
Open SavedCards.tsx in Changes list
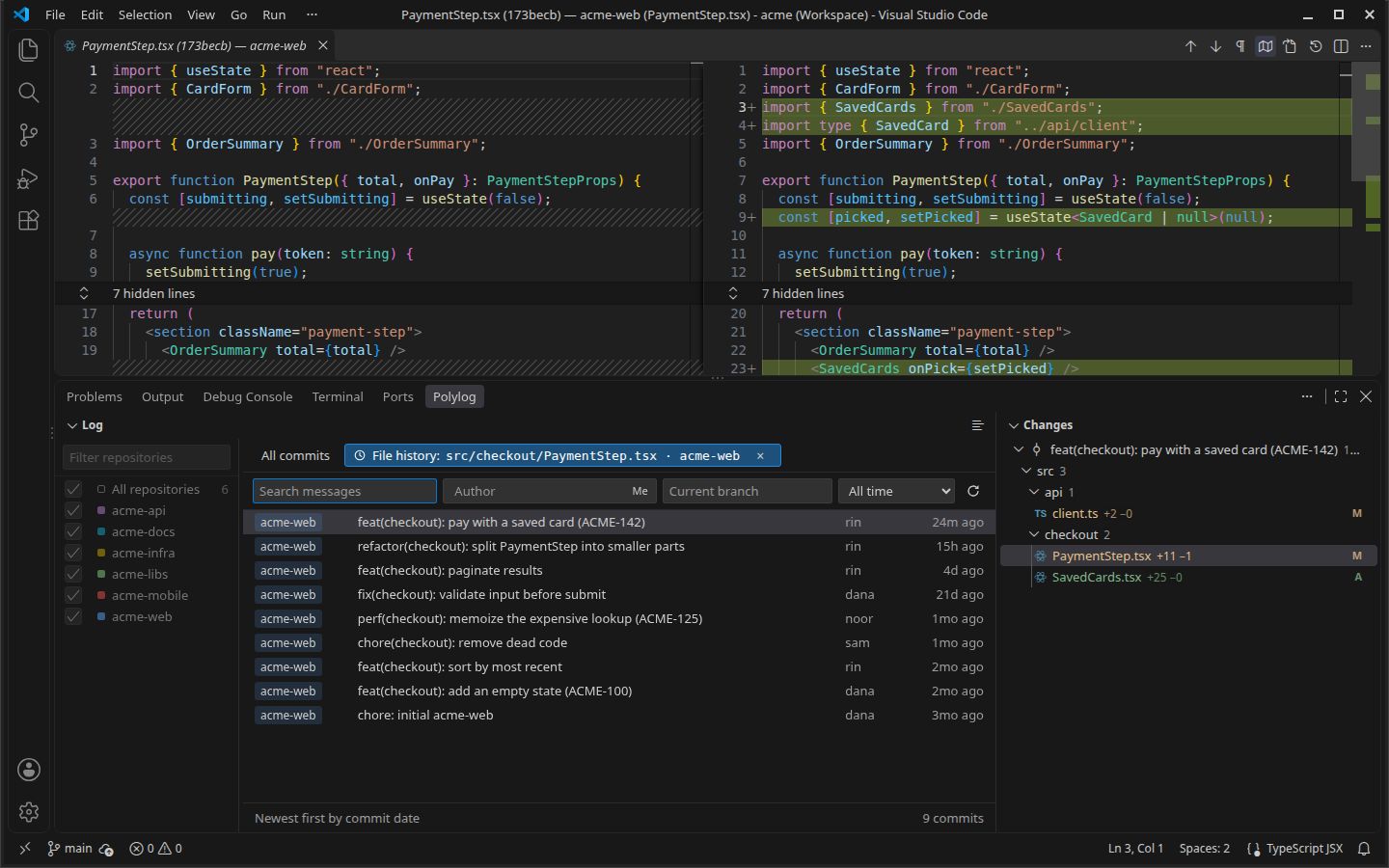1189,577
